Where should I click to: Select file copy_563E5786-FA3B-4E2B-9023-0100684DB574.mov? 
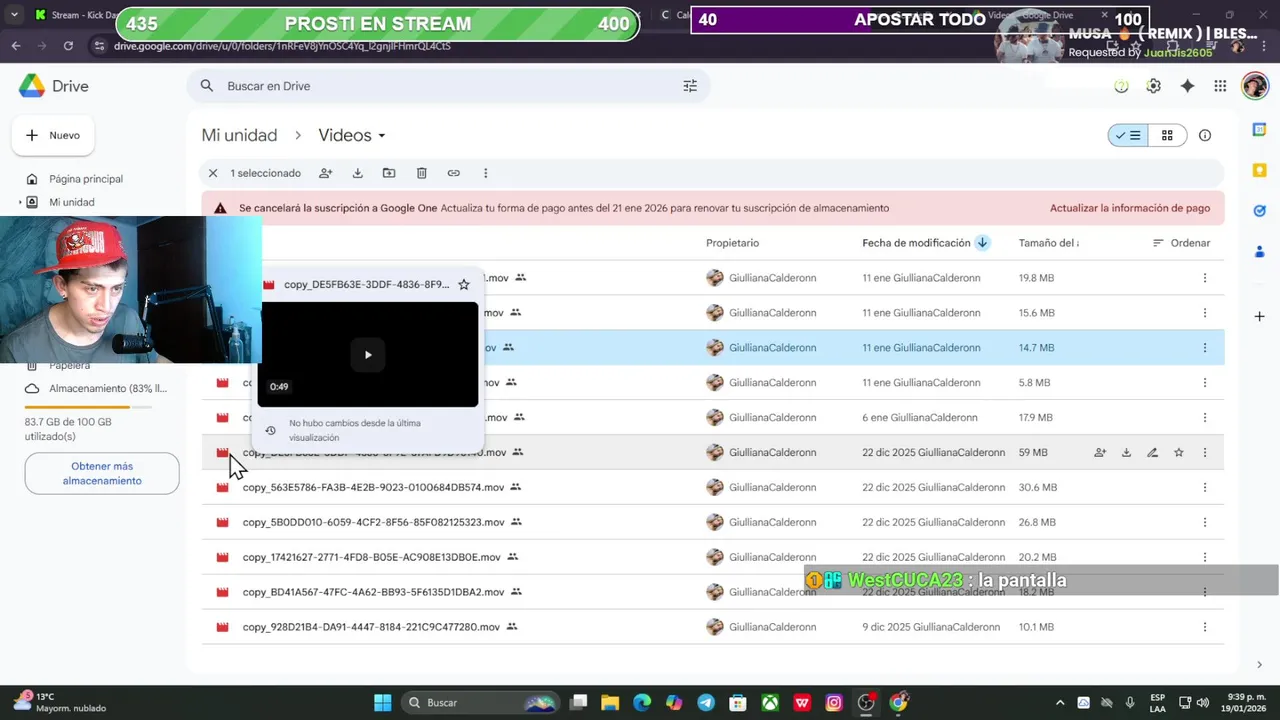click(374, 488)
